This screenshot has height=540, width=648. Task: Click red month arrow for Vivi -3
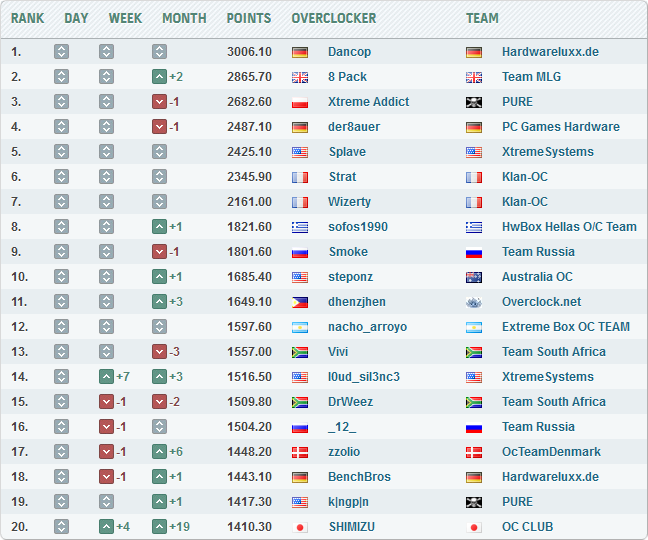click(x=159, y=352)
